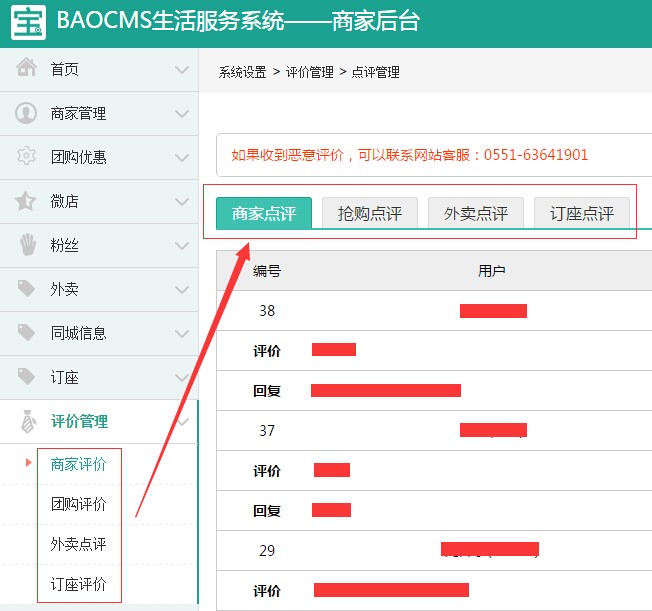652x611 pixels.
Task: Select the 粉丝 sidebar menu label
Action: coord(64,246)
